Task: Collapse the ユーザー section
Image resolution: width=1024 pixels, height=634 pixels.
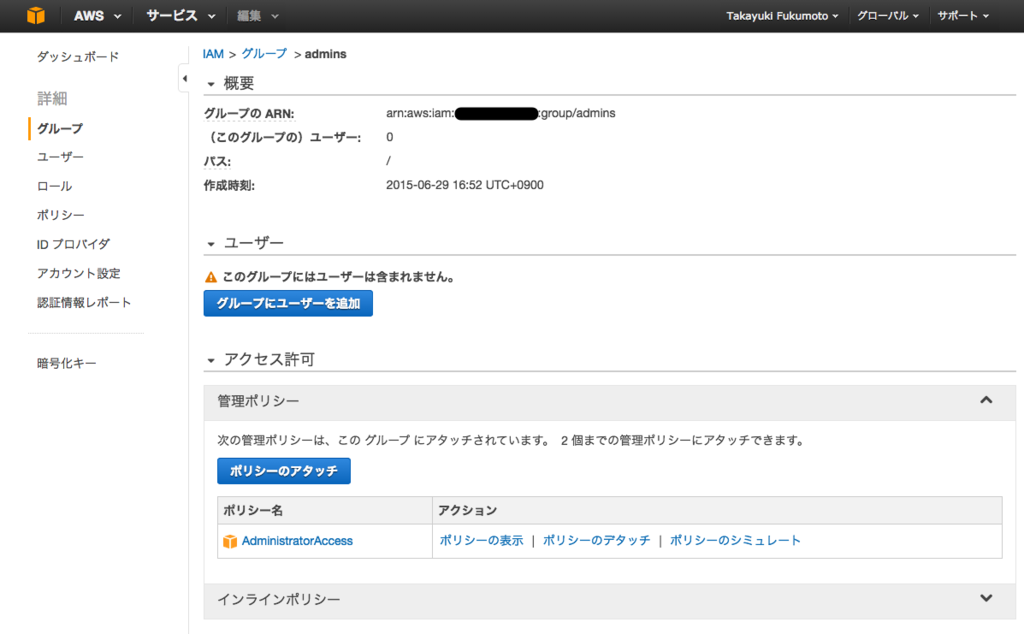Action: [x=210, y=244]
